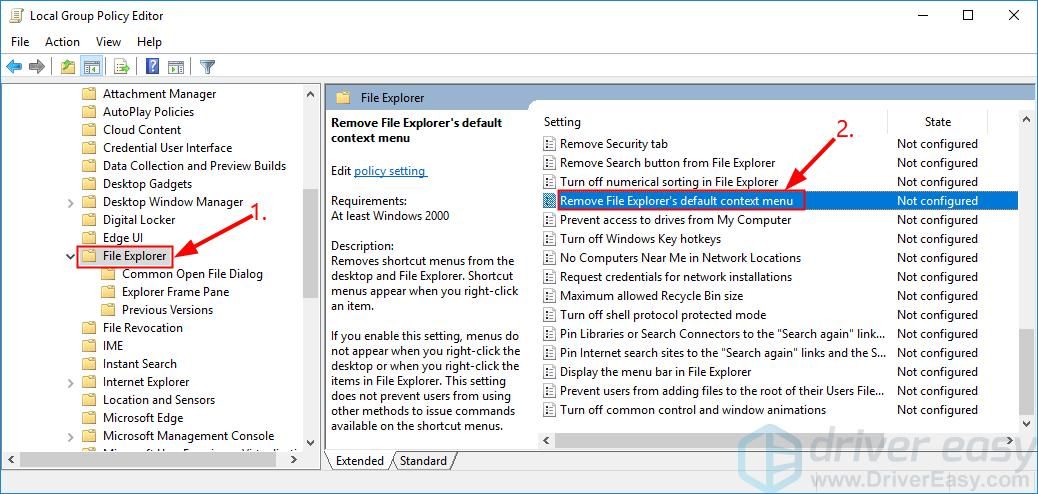Screen dimensions: 1038x494
Task: Switch to the Standard tab
Action: point(423,461)
